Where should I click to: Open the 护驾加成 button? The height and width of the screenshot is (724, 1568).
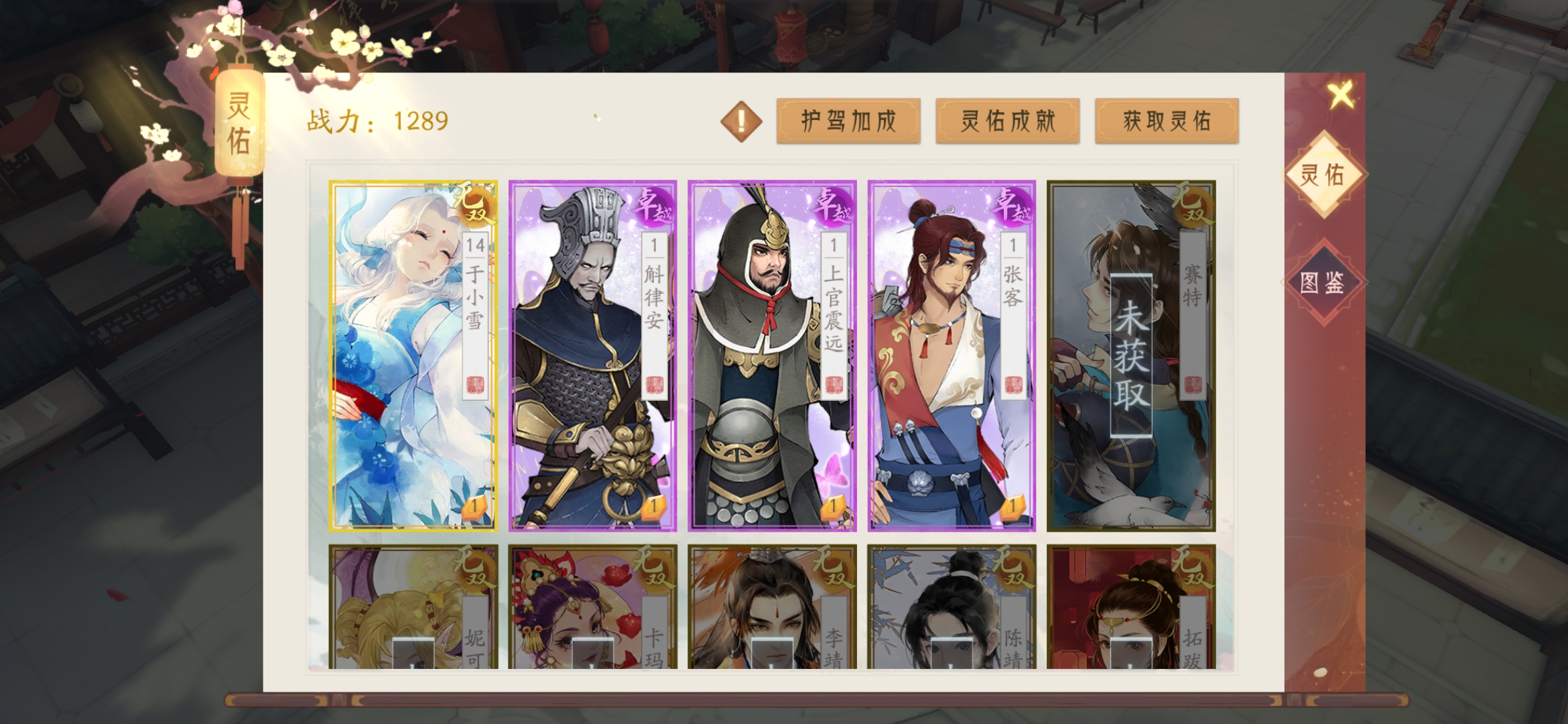(848, 121)
